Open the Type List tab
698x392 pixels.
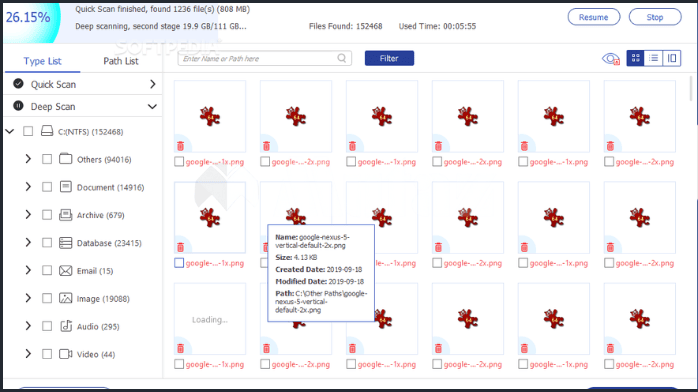coord(42,61)
